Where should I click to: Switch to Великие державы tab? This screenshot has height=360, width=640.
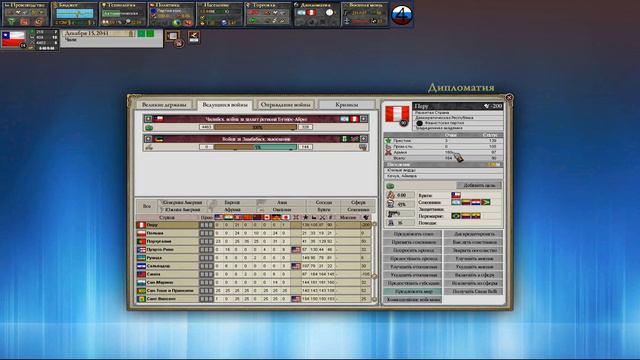[164, 105]
